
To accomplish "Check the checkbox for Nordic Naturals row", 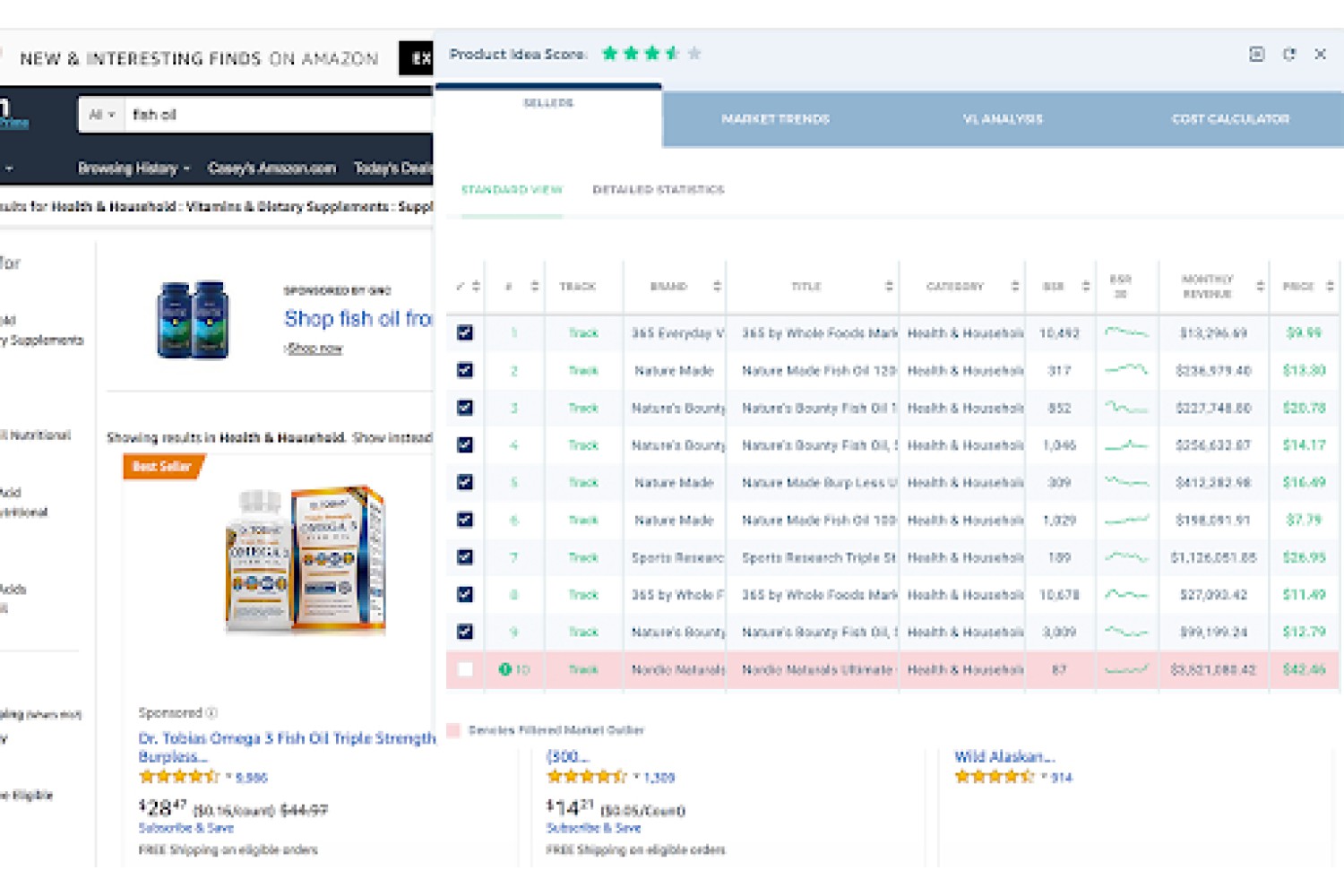I will (x=465, y=669).
